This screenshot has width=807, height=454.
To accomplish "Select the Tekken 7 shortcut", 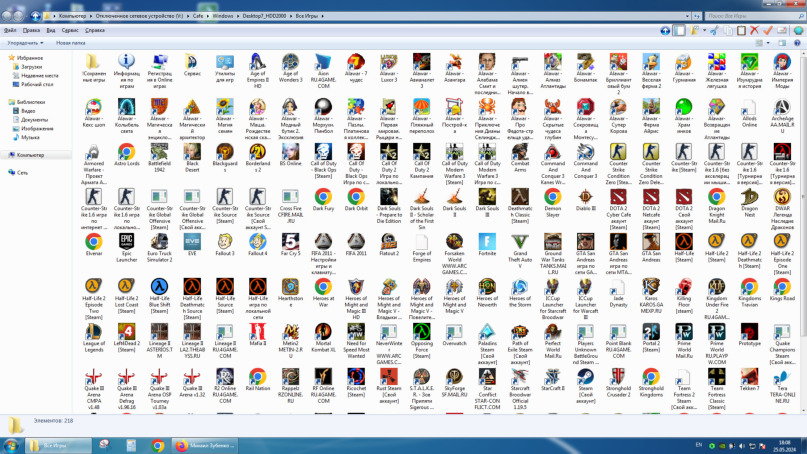I will click(749, 378).
